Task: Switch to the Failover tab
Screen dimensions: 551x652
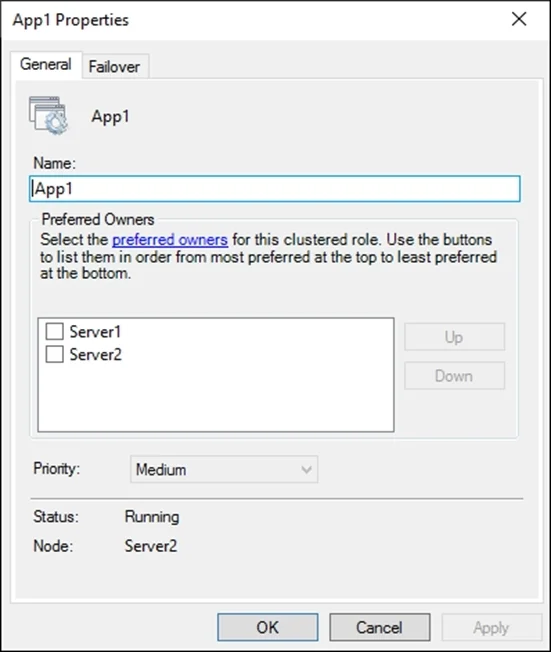Action: pyautogui.click(x=114, y=67)
